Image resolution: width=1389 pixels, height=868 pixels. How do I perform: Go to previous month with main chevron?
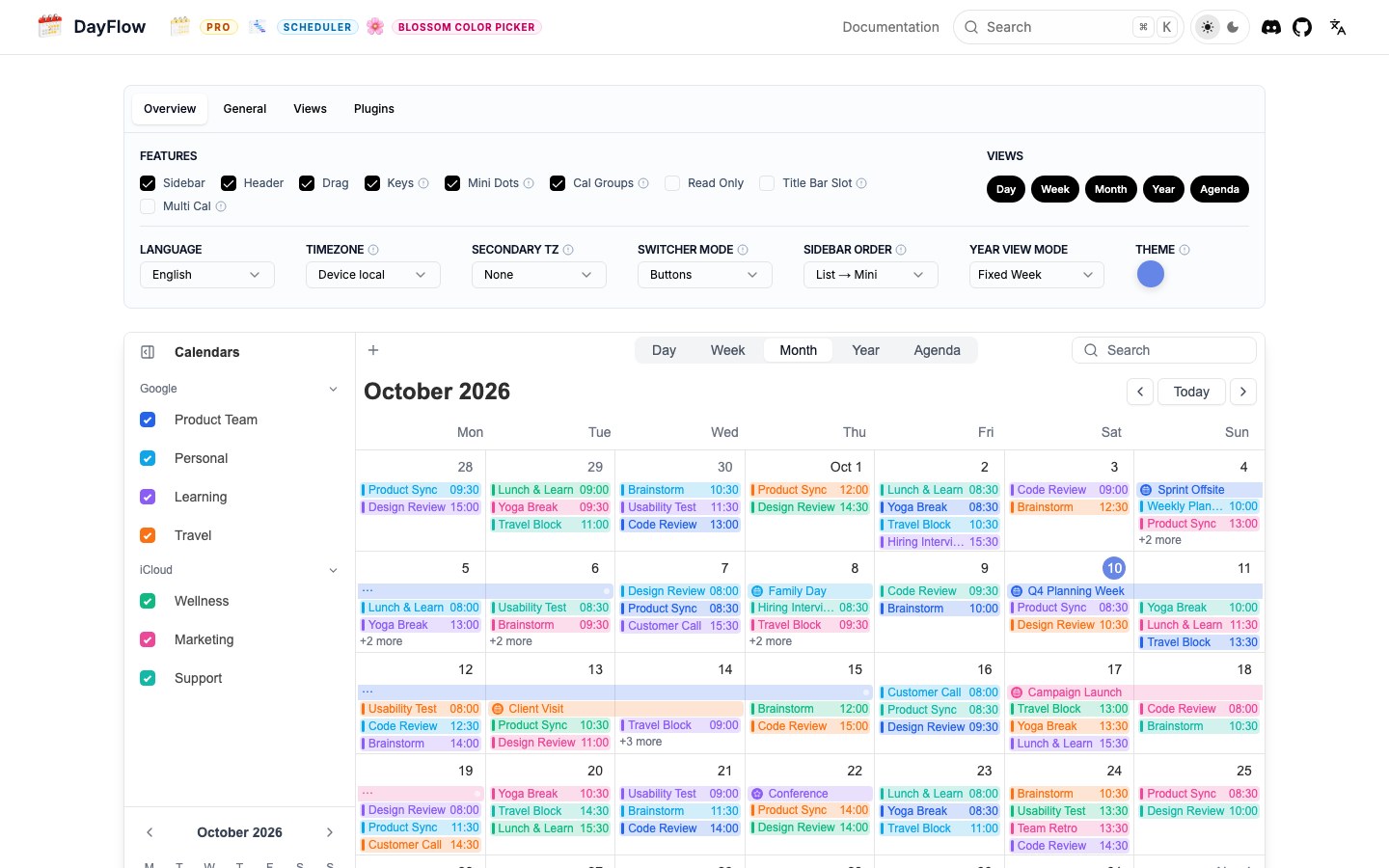click(1140, 392)
